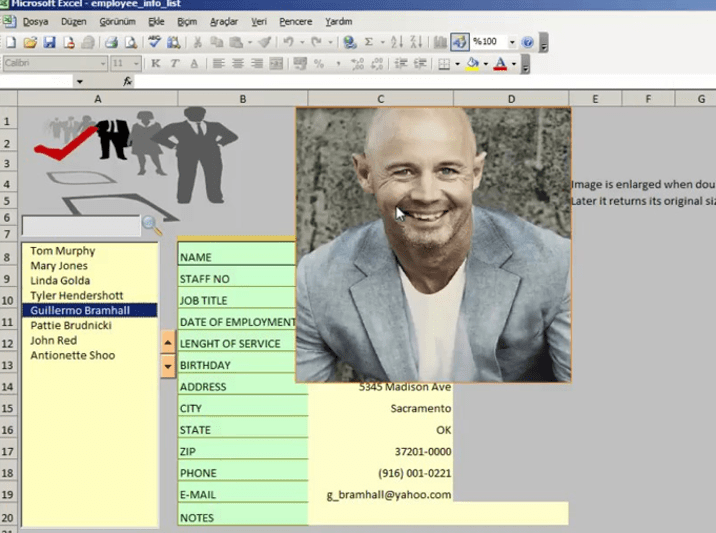This screenshot has width=716, height=533.
Task: Click the Paste icon
Action: tap(236, 42)
